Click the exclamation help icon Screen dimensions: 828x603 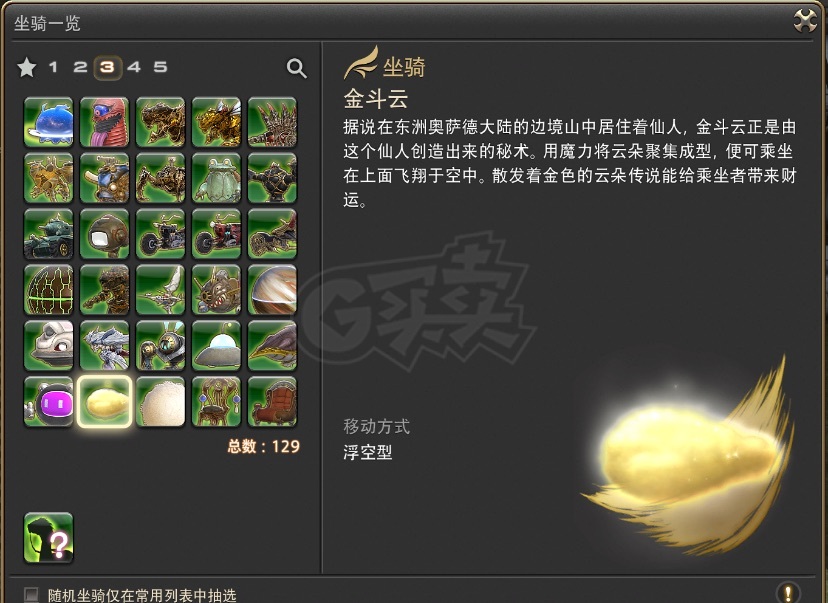(788, 592)
